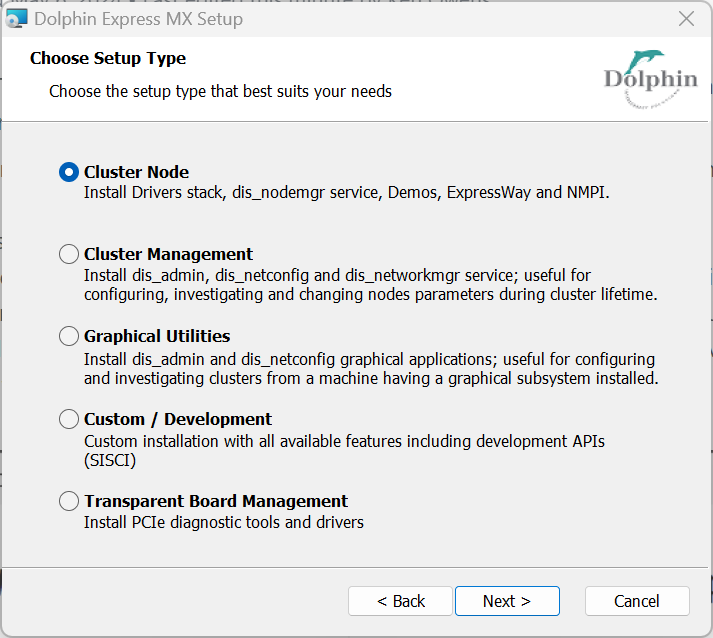Click the 'Choose Setup Type' heading
The height and width of the screenshot is (638, 713).
[x=108, y=58]
